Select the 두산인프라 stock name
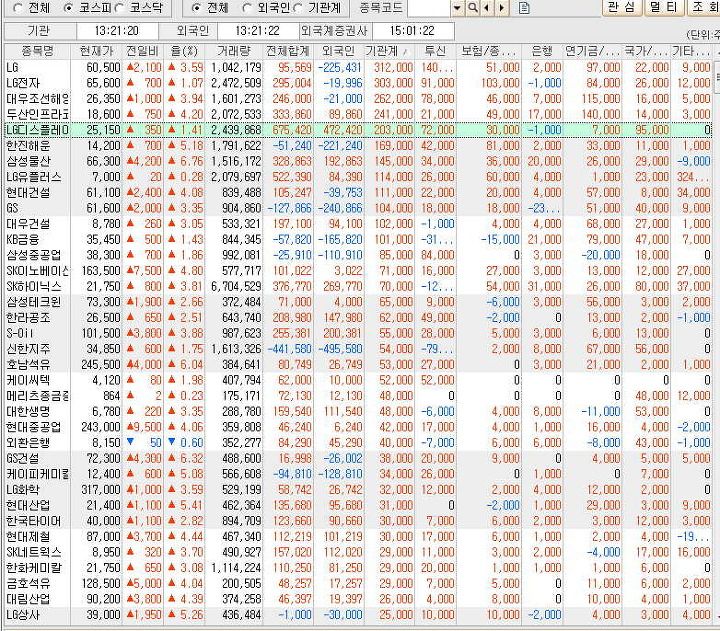The height and width of the screenshot is (631, 720). coord(37,115)
